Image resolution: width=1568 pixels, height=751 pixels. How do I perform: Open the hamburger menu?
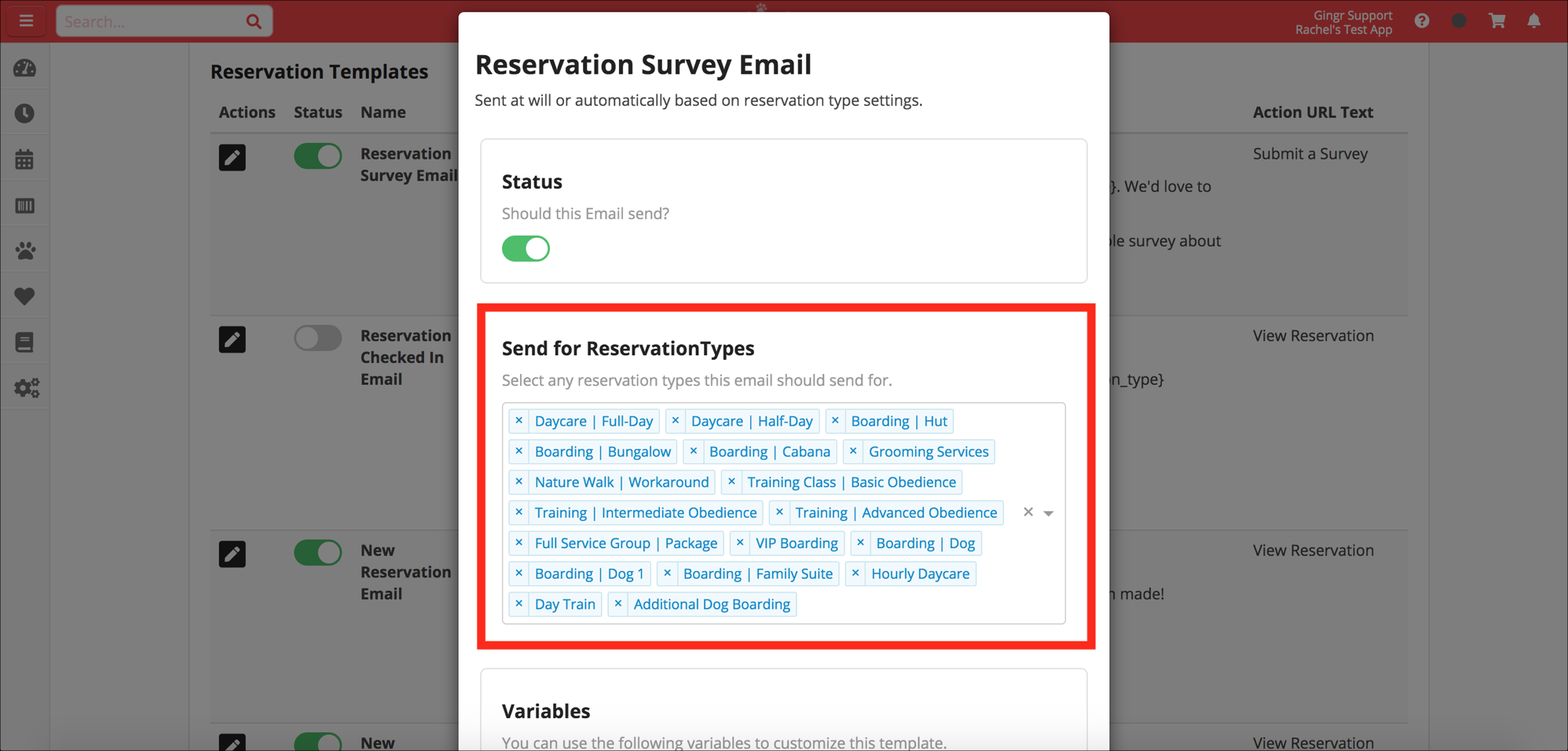click(26, 21)
